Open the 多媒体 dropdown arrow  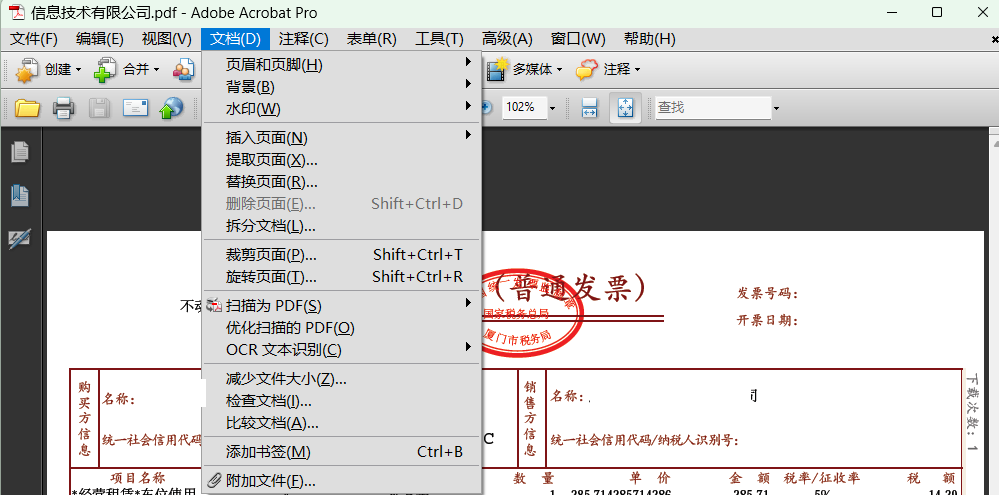coord(559,69)
